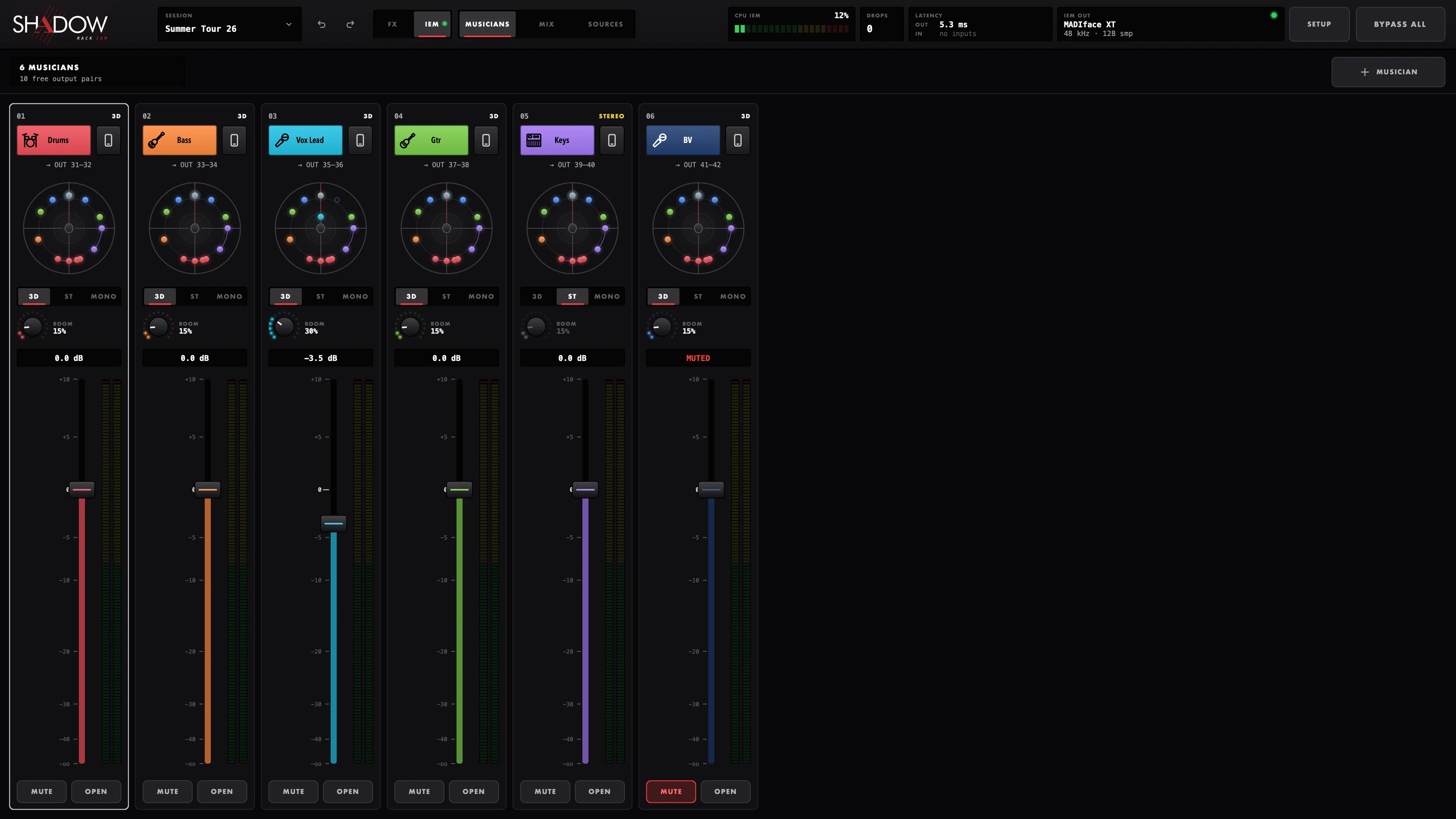Click the guitar icon on Gtr
This screenshot has height=819, width=1456.
point(408,140)
